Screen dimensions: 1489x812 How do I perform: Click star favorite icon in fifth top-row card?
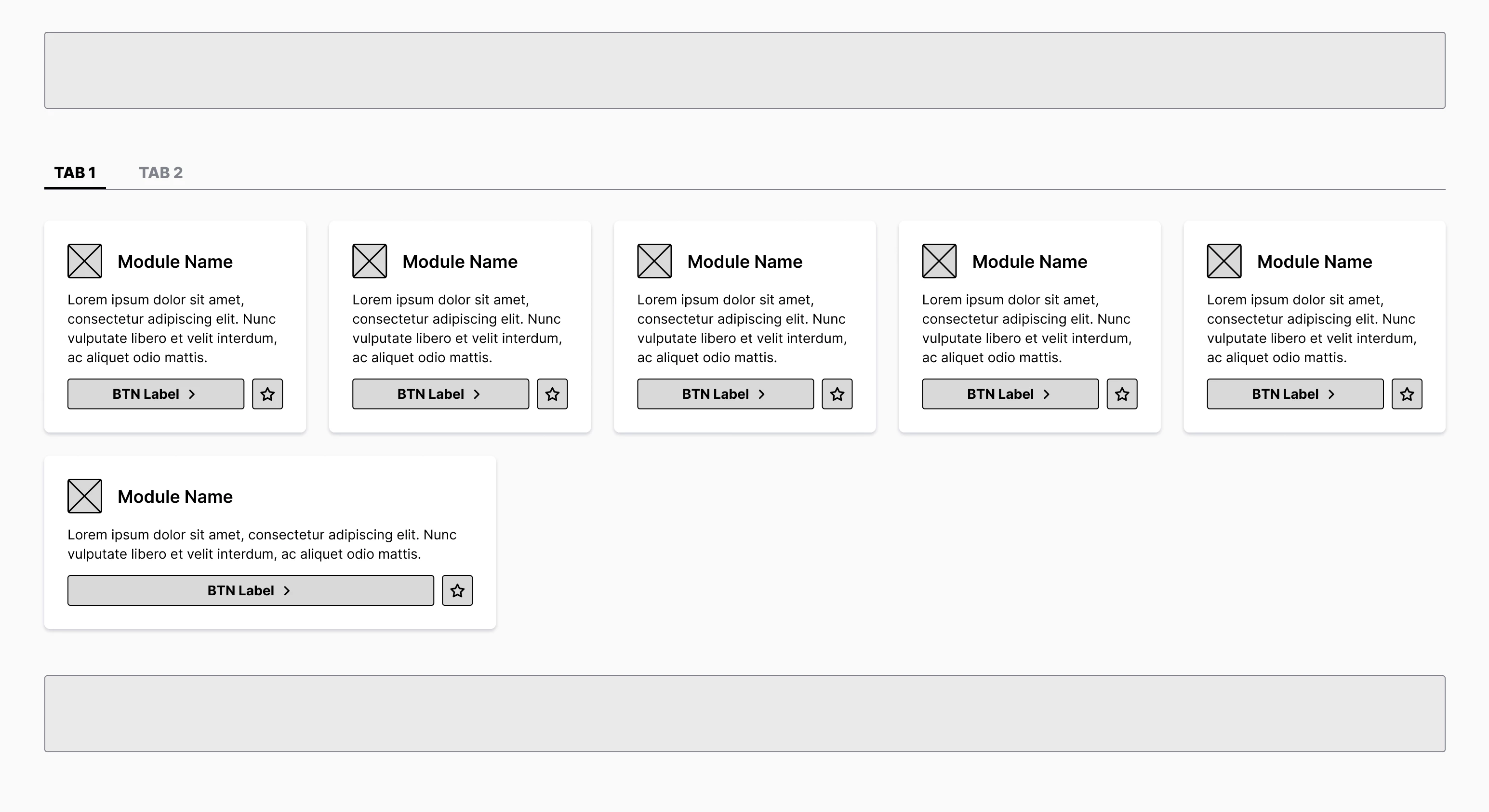point(1407,394)
